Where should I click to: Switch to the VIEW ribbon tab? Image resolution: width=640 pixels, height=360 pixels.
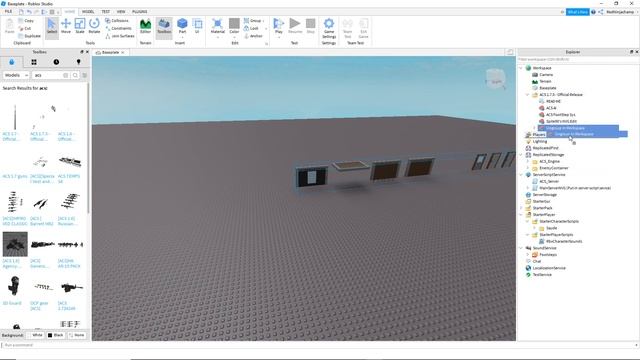pyautogui.click(x=121, y=12)
